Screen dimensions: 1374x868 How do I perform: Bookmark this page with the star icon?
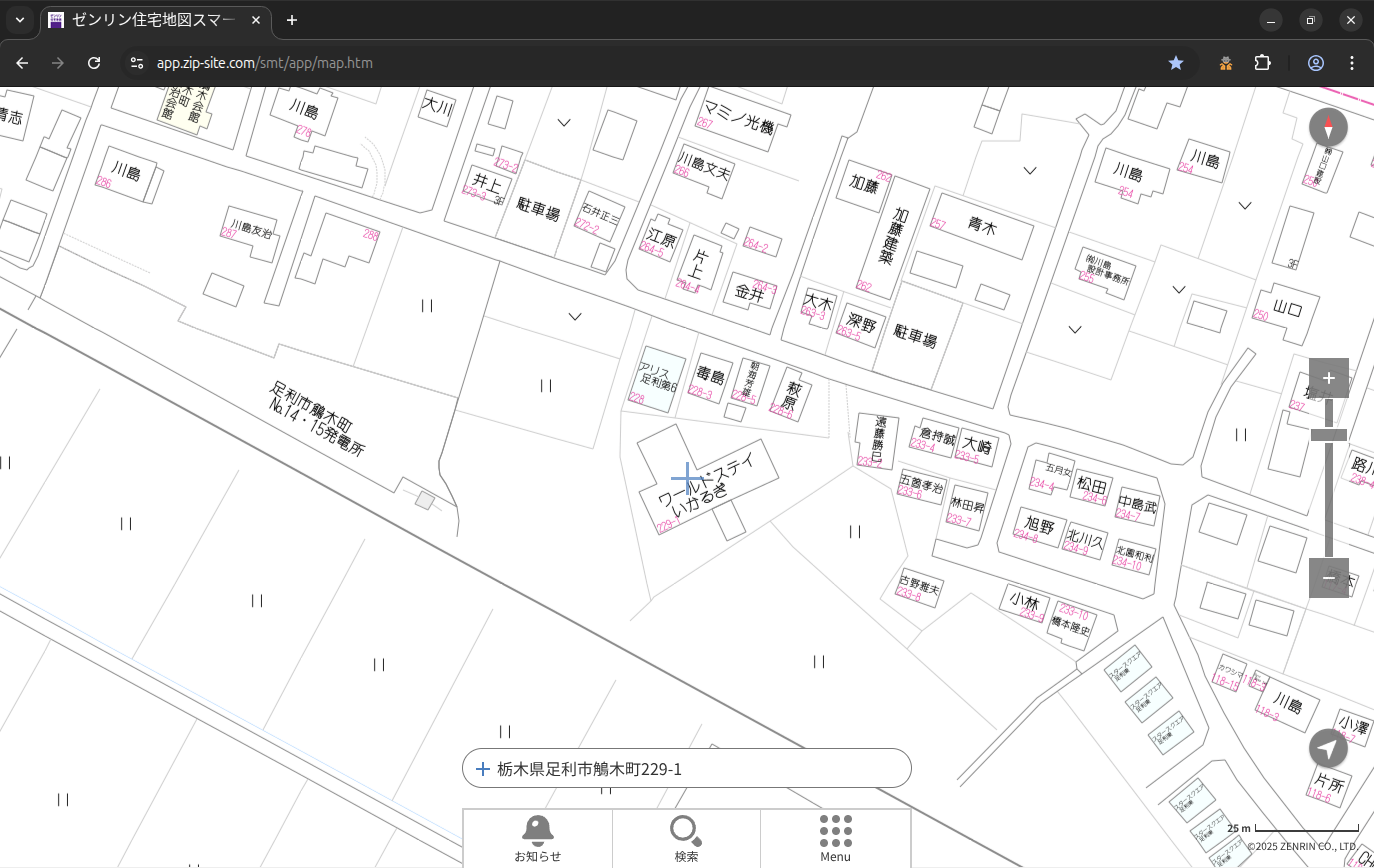click(x=1176, y=63)
